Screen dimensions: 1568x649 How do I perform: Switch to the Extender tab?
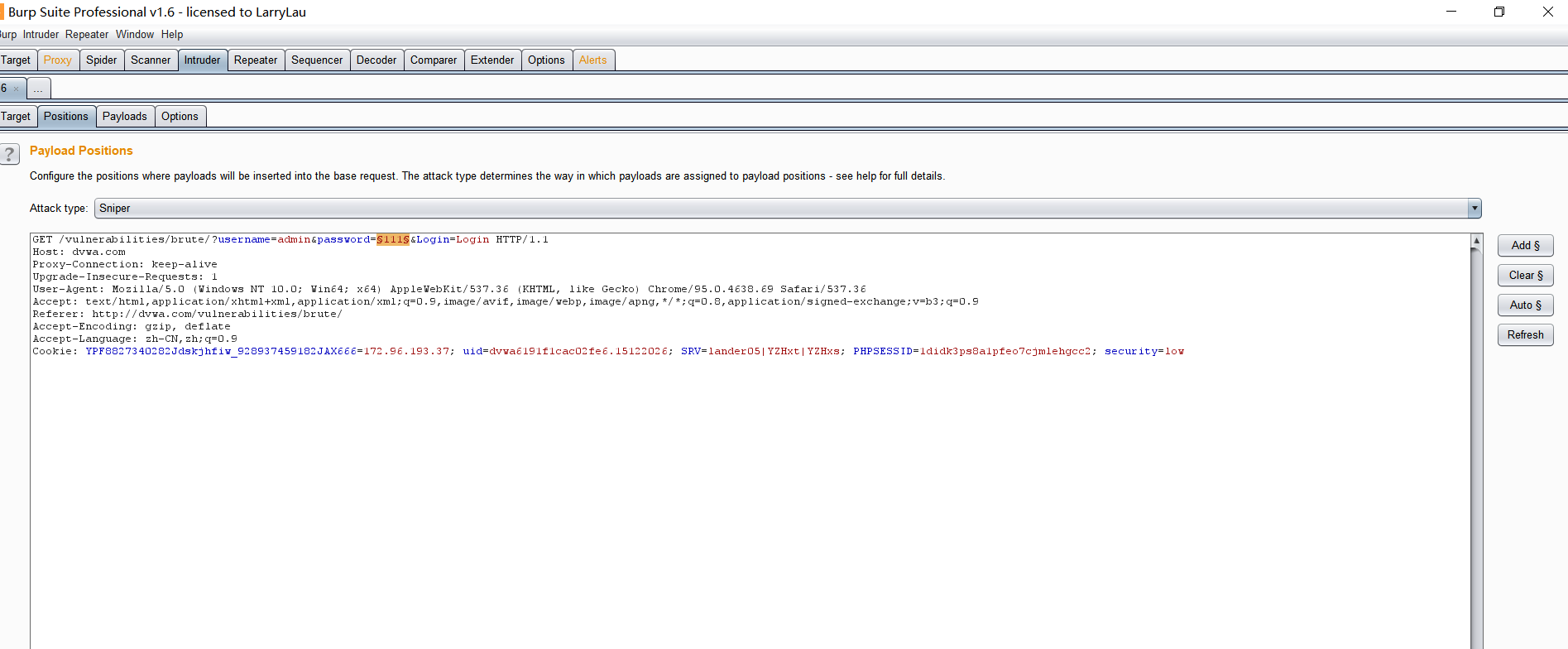point(492,60)
